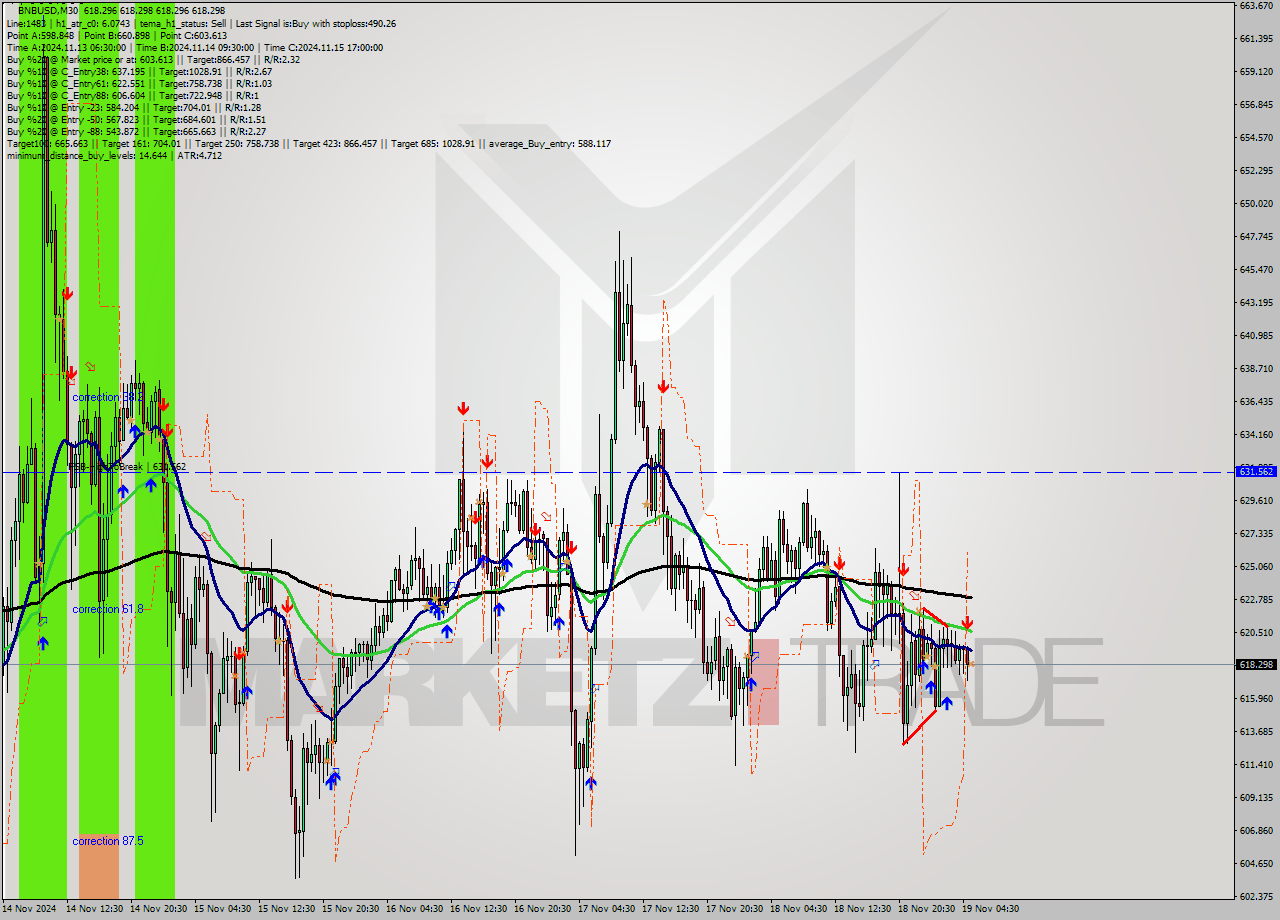
Task: Click the 'correction 61.8' chart label
Action: coord(108,608)
